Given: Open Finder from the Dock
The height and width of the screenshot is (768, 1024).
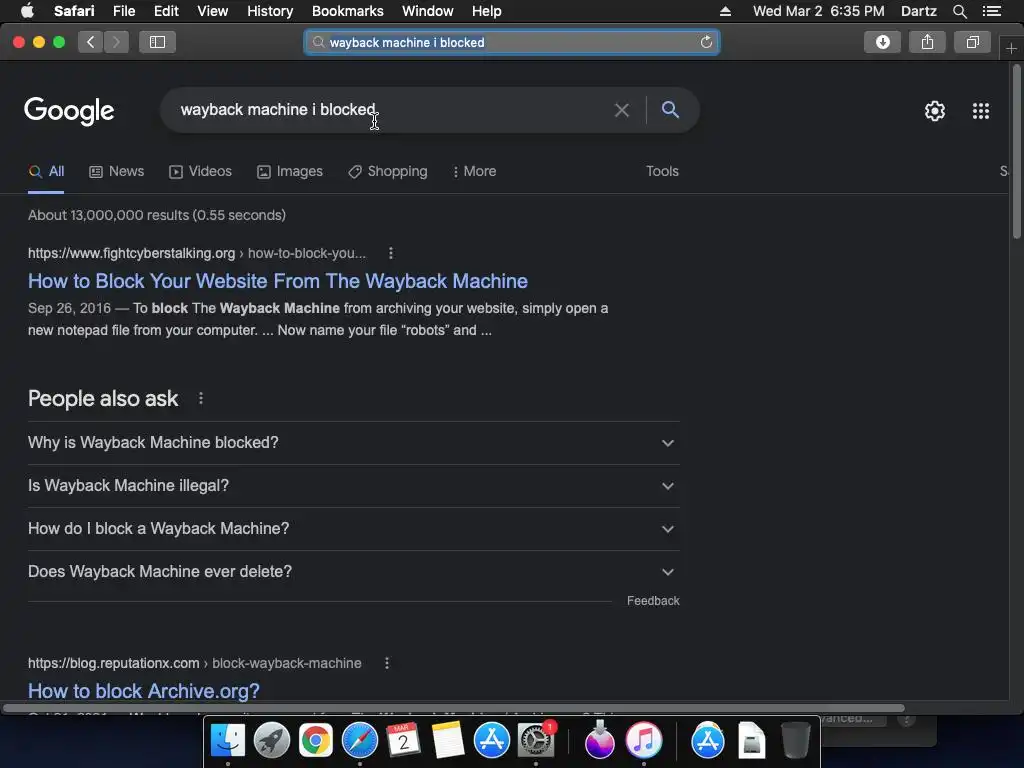Looking at the screenshot, I should (227, 741).
